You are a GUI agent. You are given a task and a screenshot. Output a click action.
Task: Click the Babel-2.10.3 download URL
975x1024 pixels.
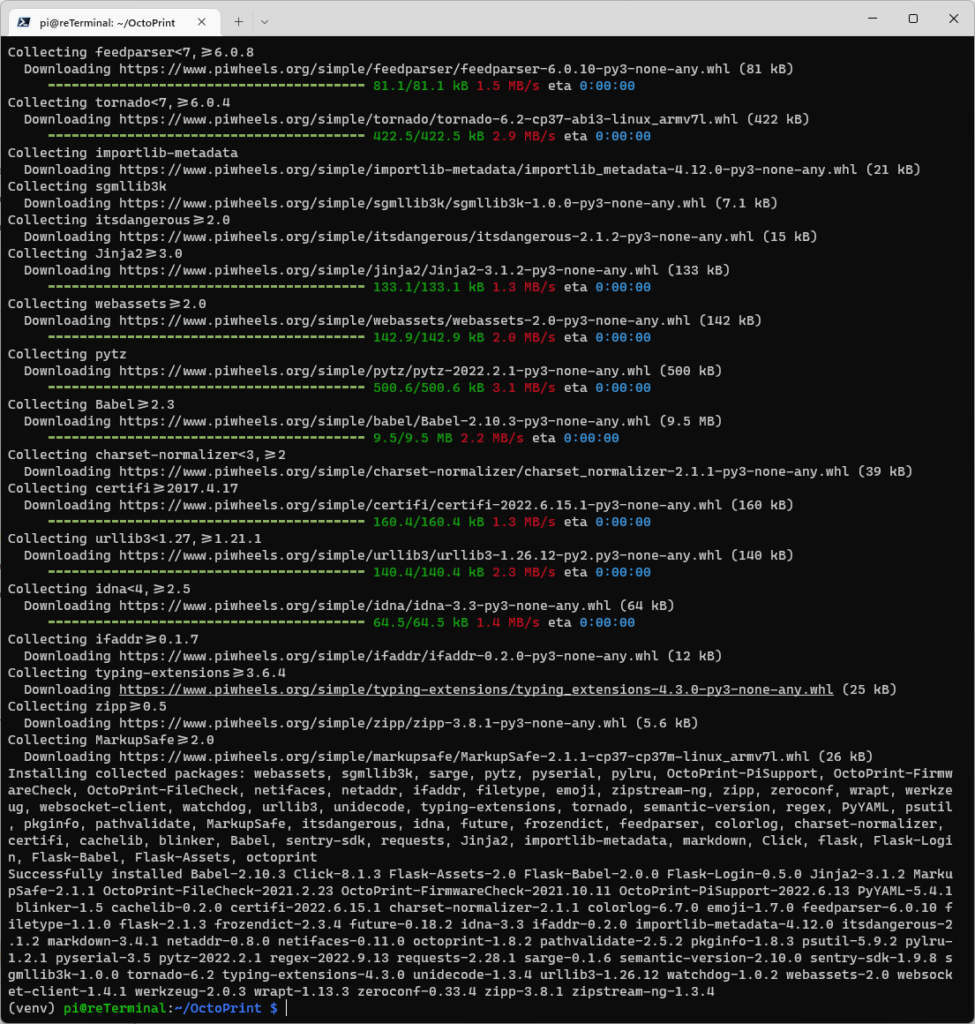[385, 421]
